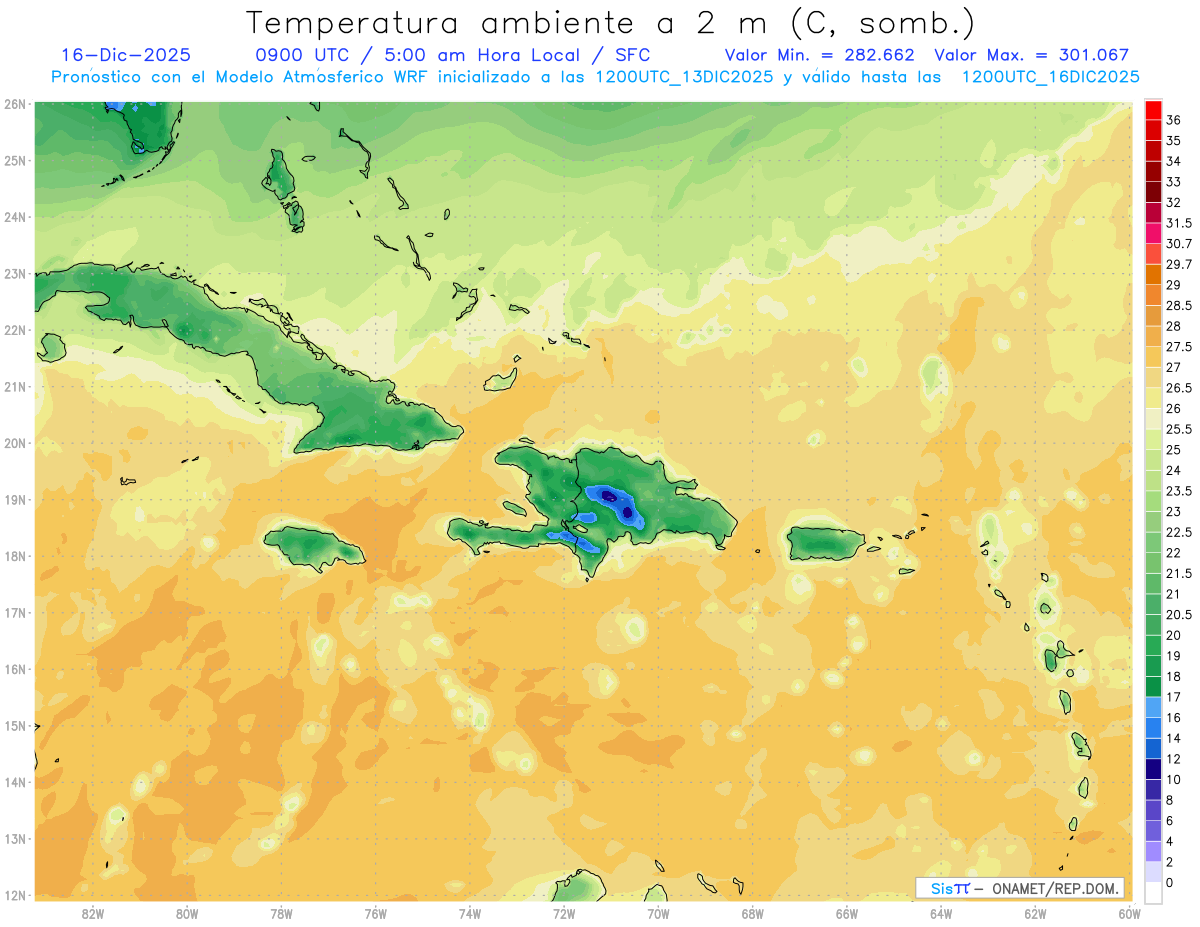
Task: Click the legend value '19'
Action: click(x=1175, y=656)
